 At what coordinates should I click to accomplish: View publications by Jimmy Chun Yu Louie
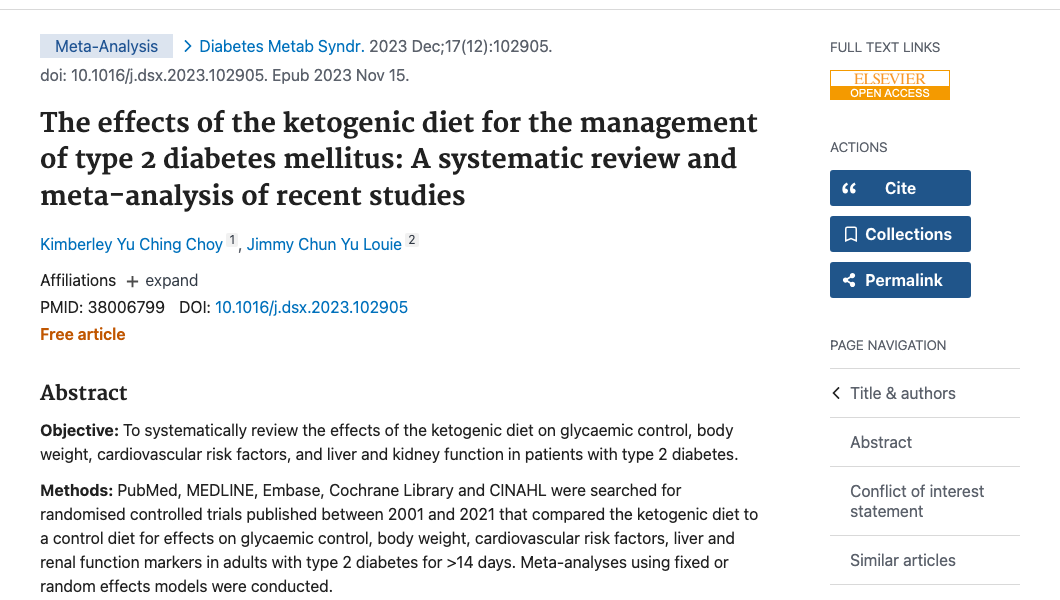pos(325,244)
